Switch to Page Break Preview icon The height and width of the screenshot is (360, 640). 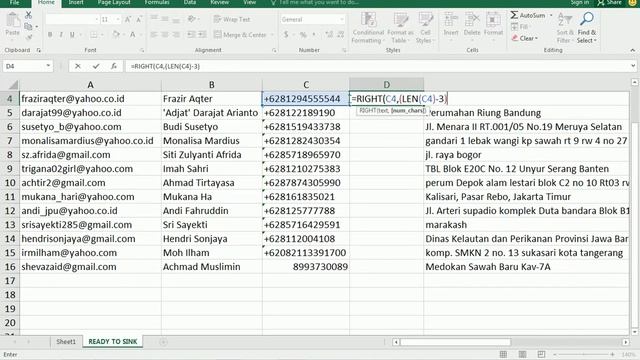[541, 354]
